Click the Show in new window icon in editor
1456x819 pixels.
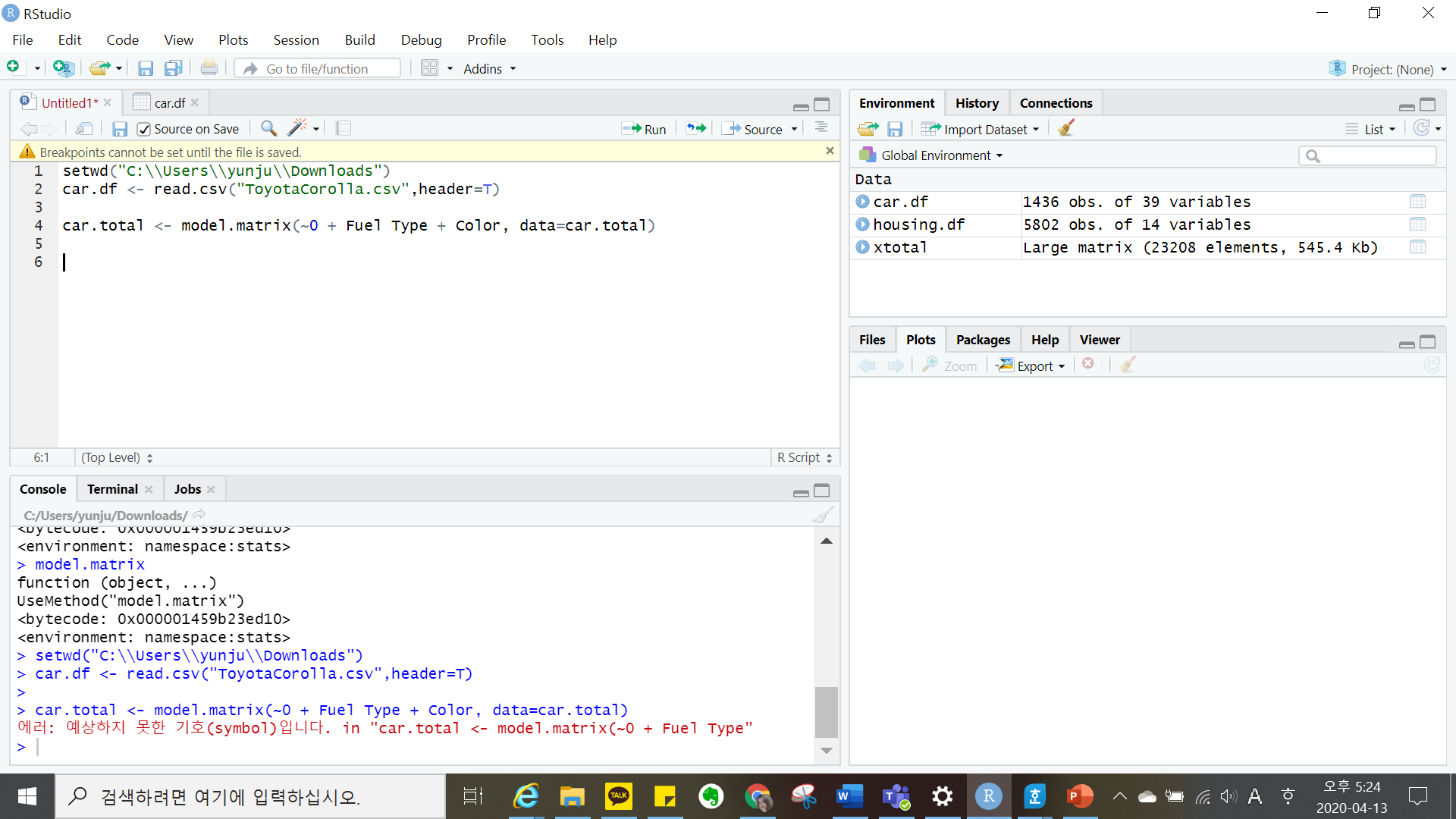click(x=84, y=129)
